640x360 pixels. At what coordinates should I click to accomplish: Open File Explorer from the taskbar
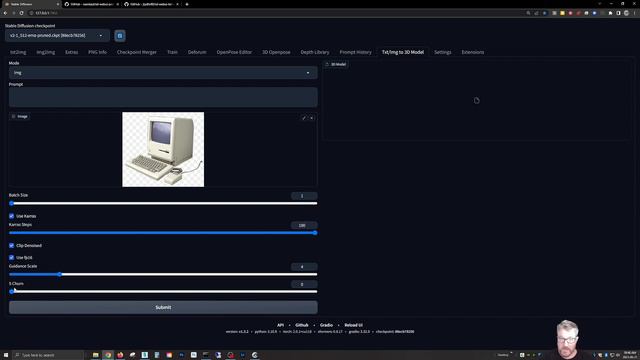[x=96, y=355]
